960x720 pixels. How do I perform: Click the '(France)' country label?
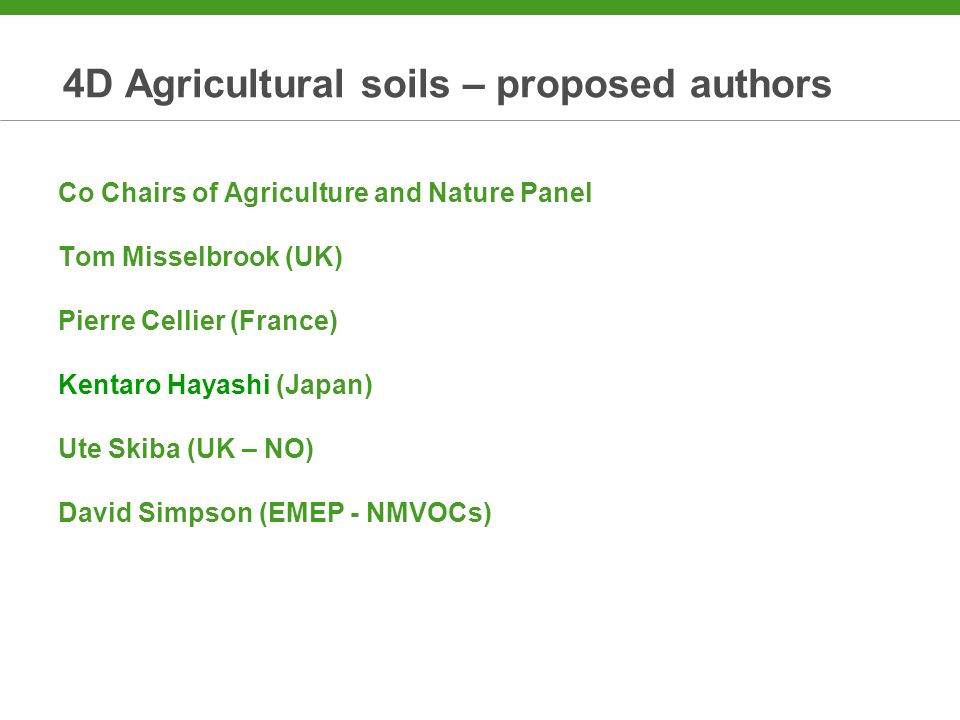click(x=284, y=321)
